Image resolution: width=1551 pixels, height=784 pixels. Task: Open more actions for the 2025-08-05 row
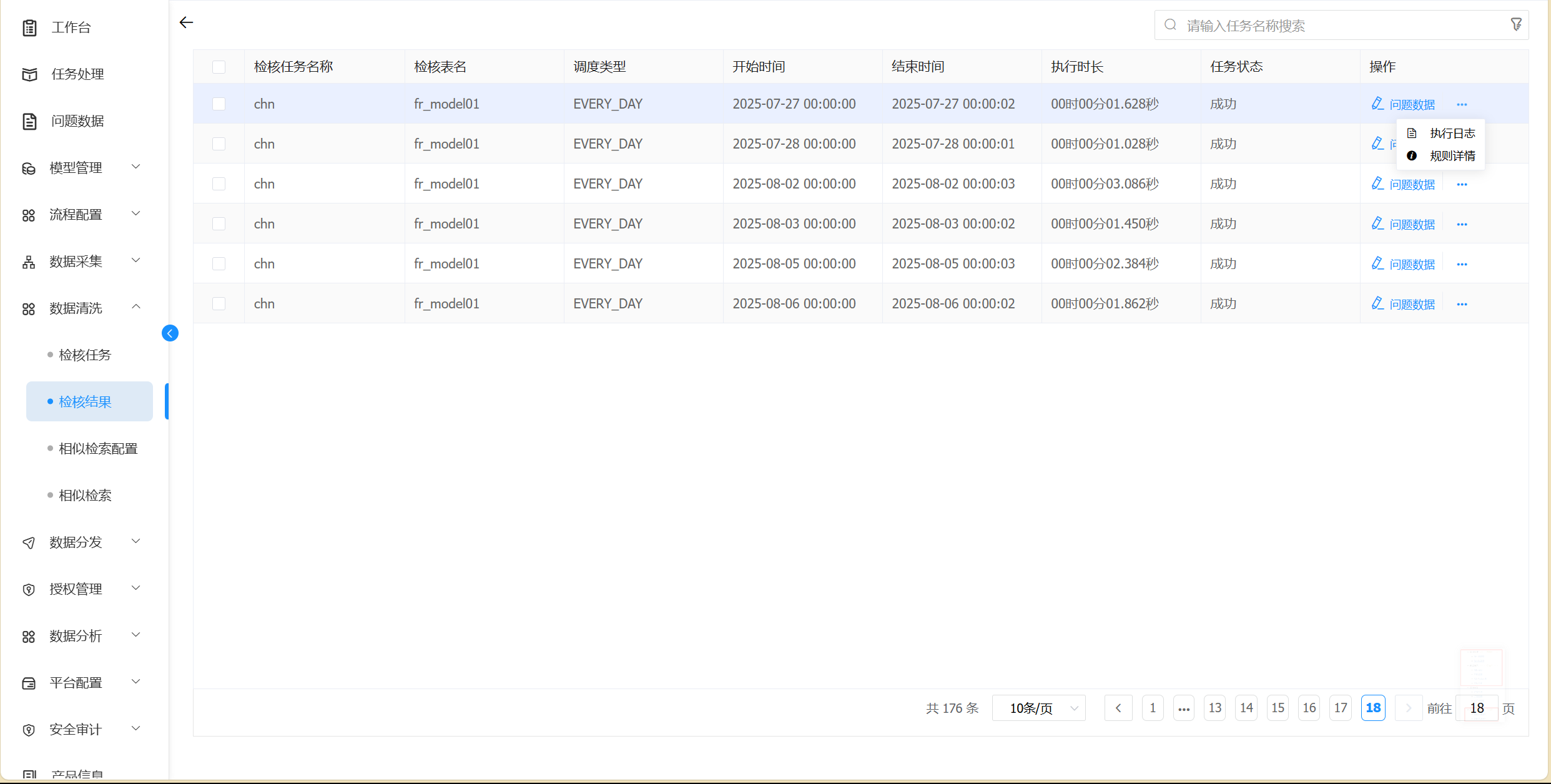coord(1462,264)
